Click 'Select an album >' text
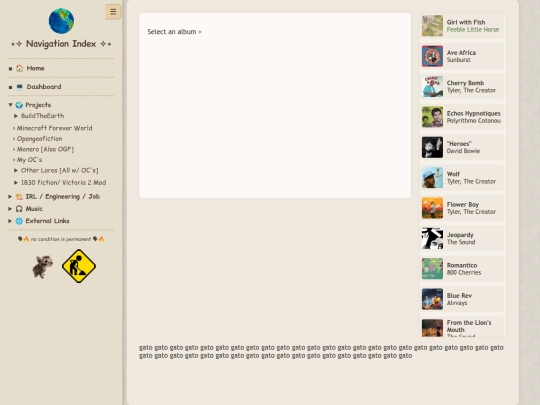 pos(174,32)
